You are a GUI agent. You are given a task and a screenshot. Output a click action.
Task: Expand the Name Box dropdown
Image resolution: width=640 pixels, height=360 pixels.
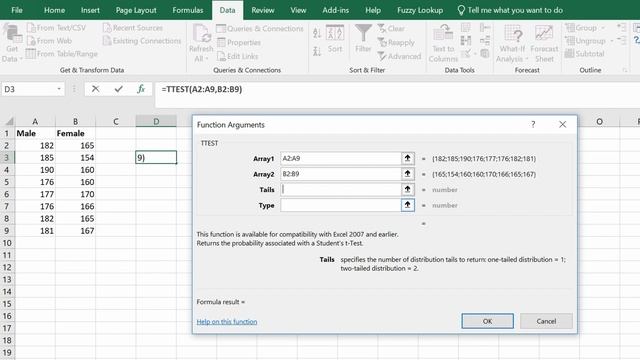[59, 89]
